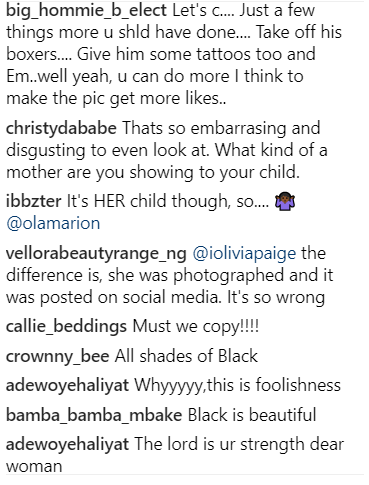Click the 'The lord is ur strength' comment
The width and height of the screenshot is (369, 485).
[175, 455]
